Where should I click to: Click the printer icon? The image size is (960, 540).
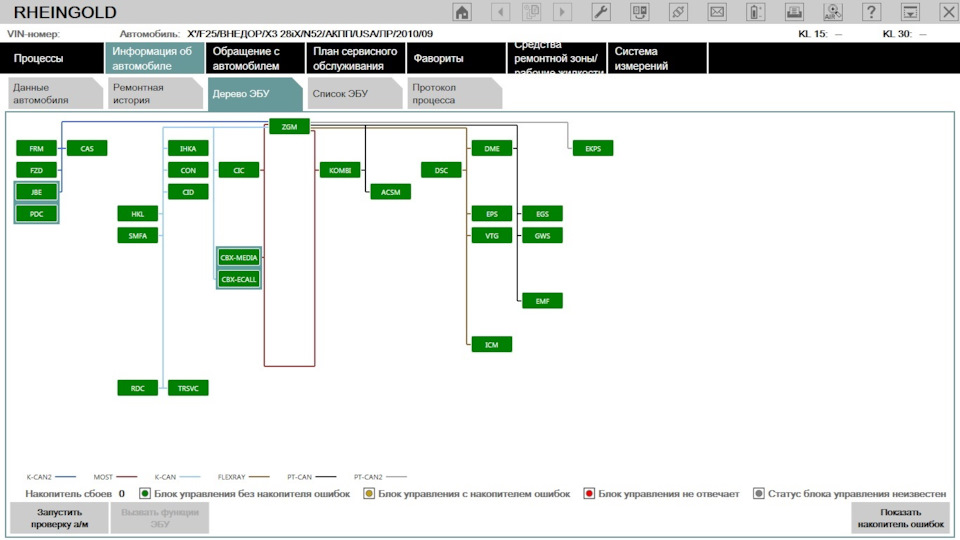(x=794, y=12)
